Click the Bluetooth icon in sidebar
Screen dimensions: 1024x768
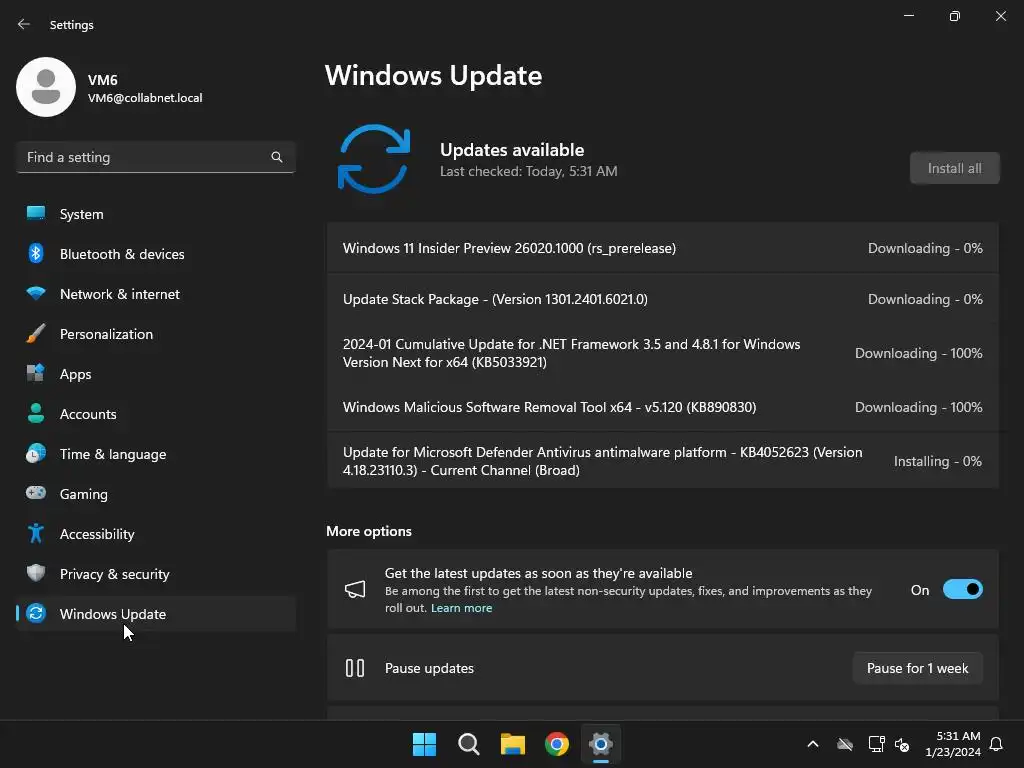tap(36, 253)
